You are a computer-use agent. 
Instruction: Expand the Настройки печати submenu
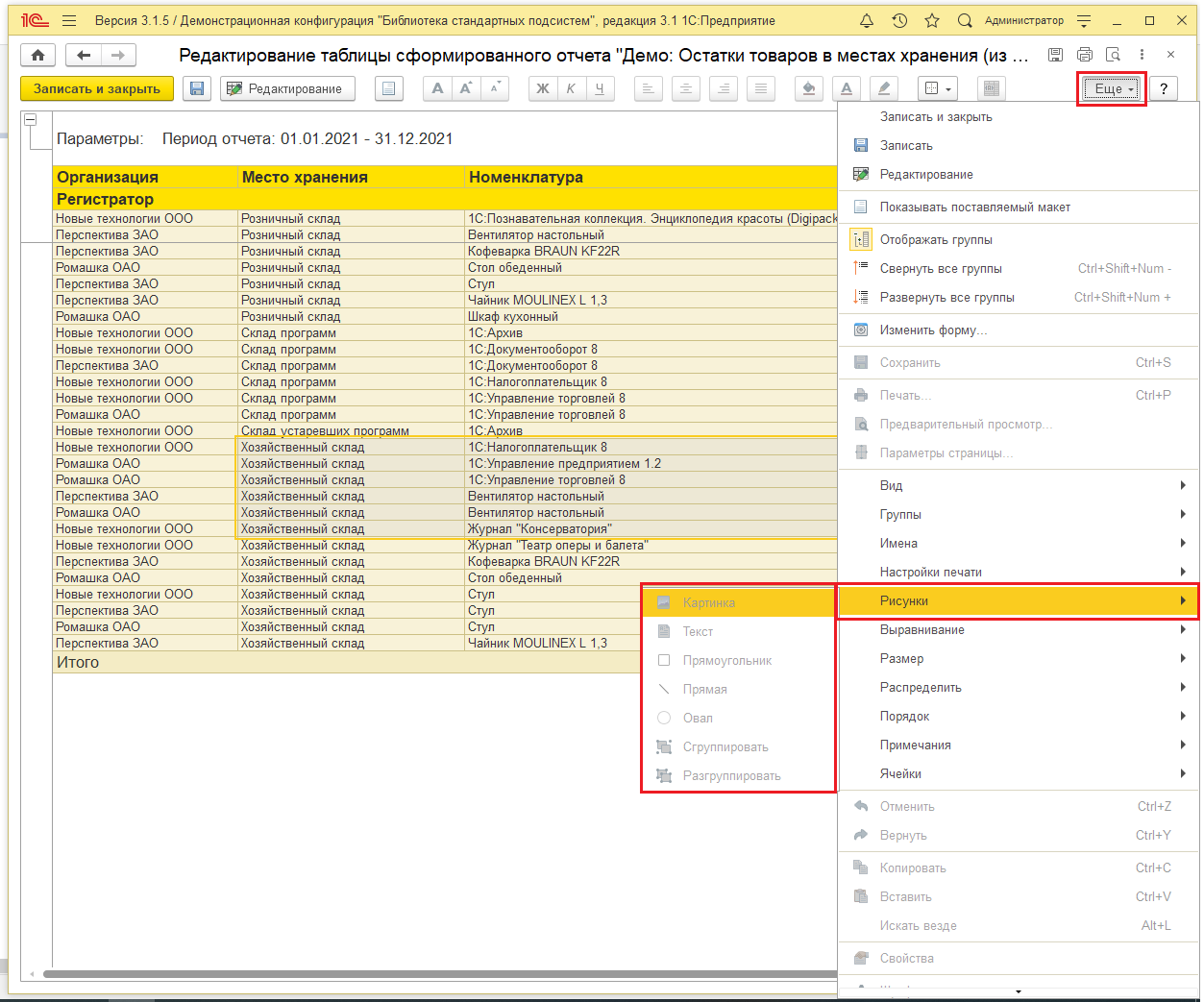tap(1018, 572)
